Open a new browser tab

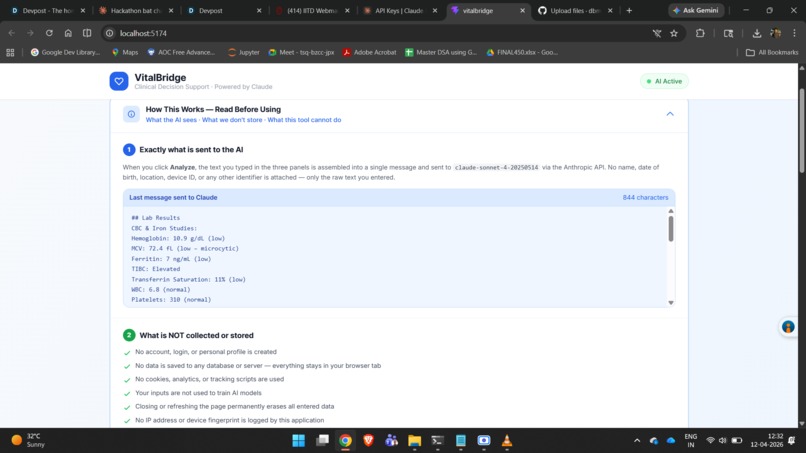coord(629,10)
